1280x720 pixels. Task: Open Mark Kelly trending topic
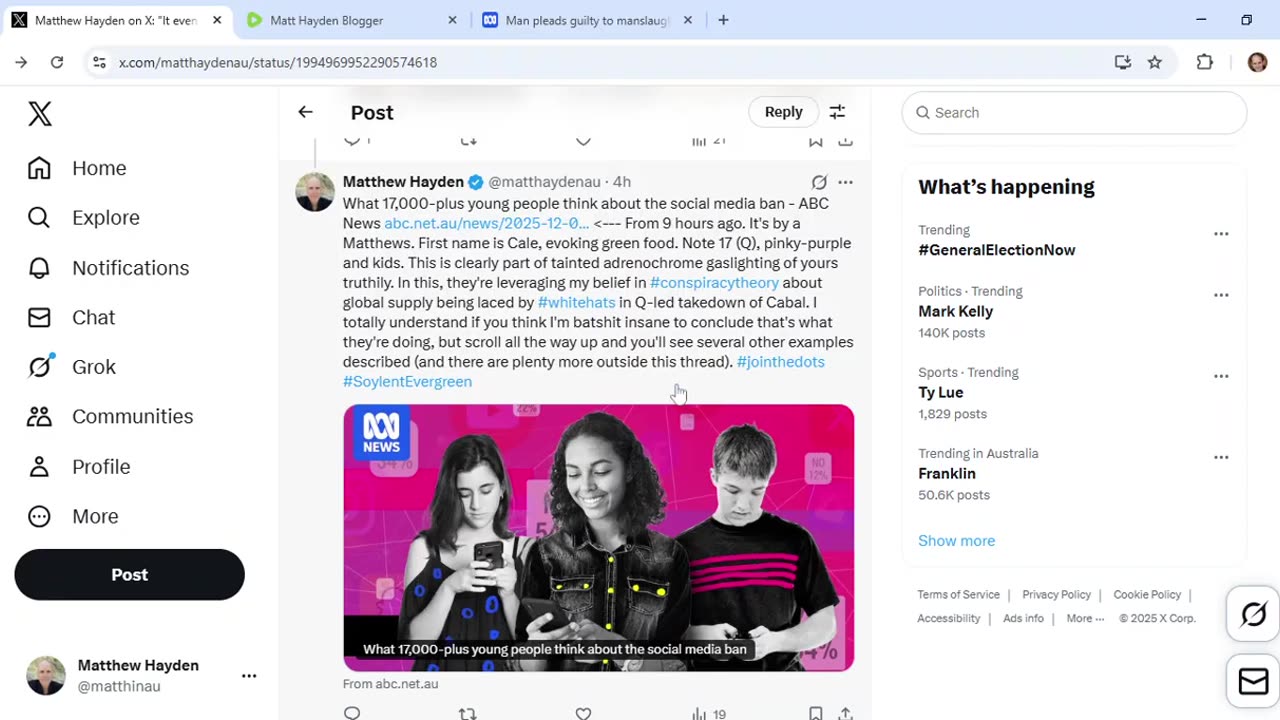pyautogui.click(x=955, y=311)
